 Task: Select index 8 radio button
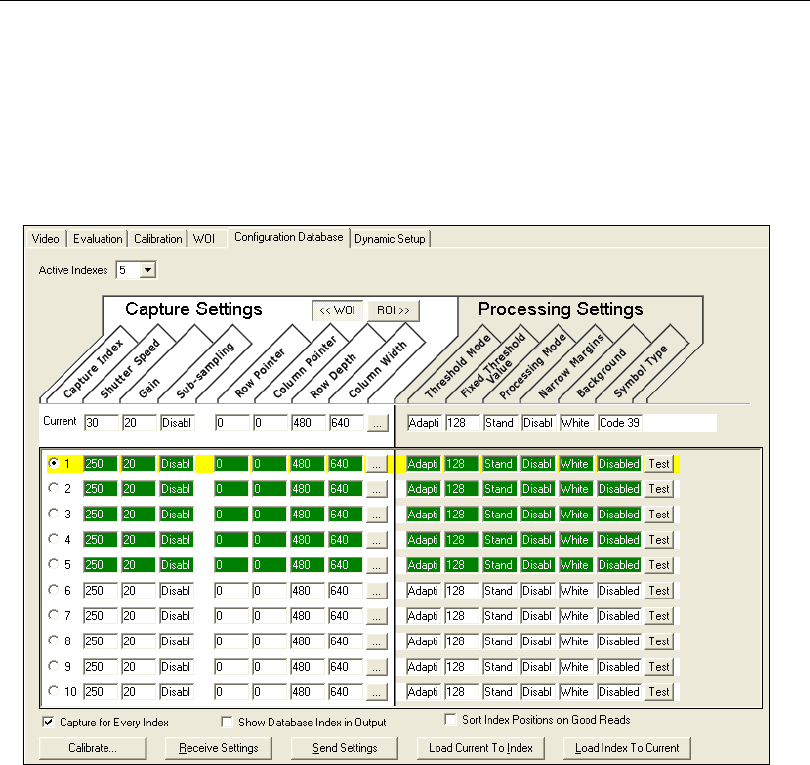point(53,639)
